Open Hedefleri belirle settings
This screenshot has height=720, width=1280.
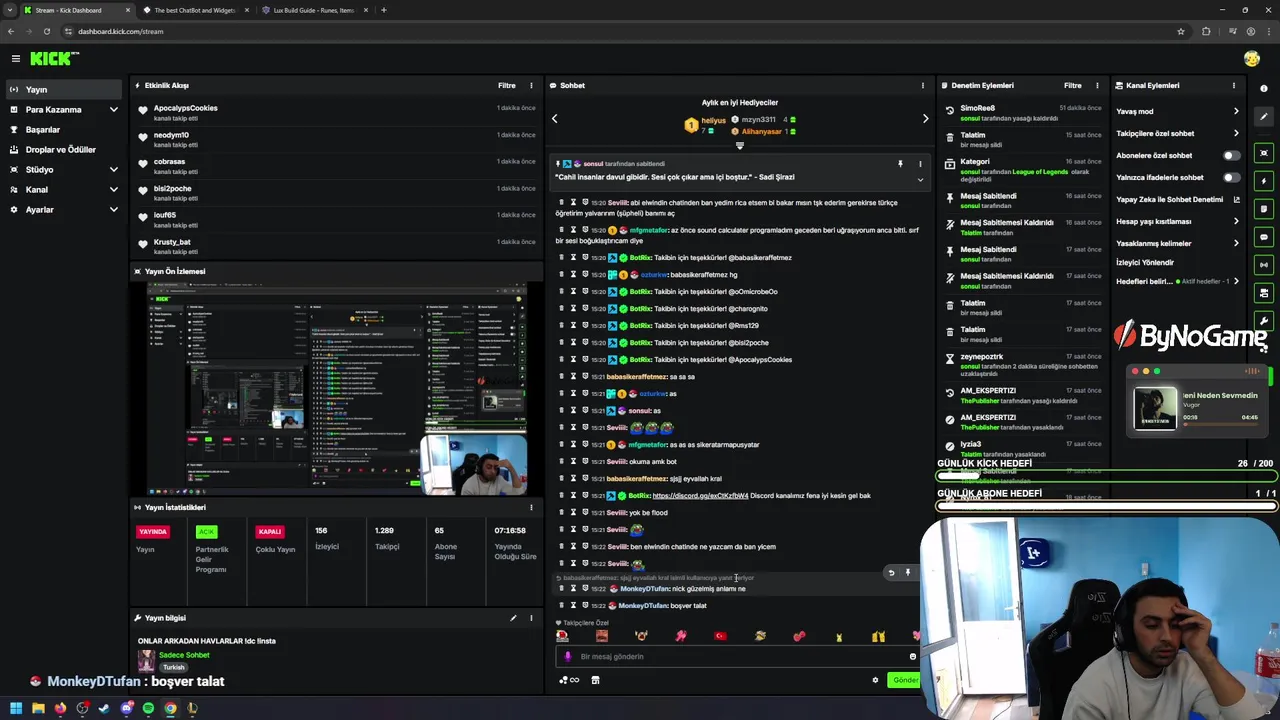coord(1177,281)
